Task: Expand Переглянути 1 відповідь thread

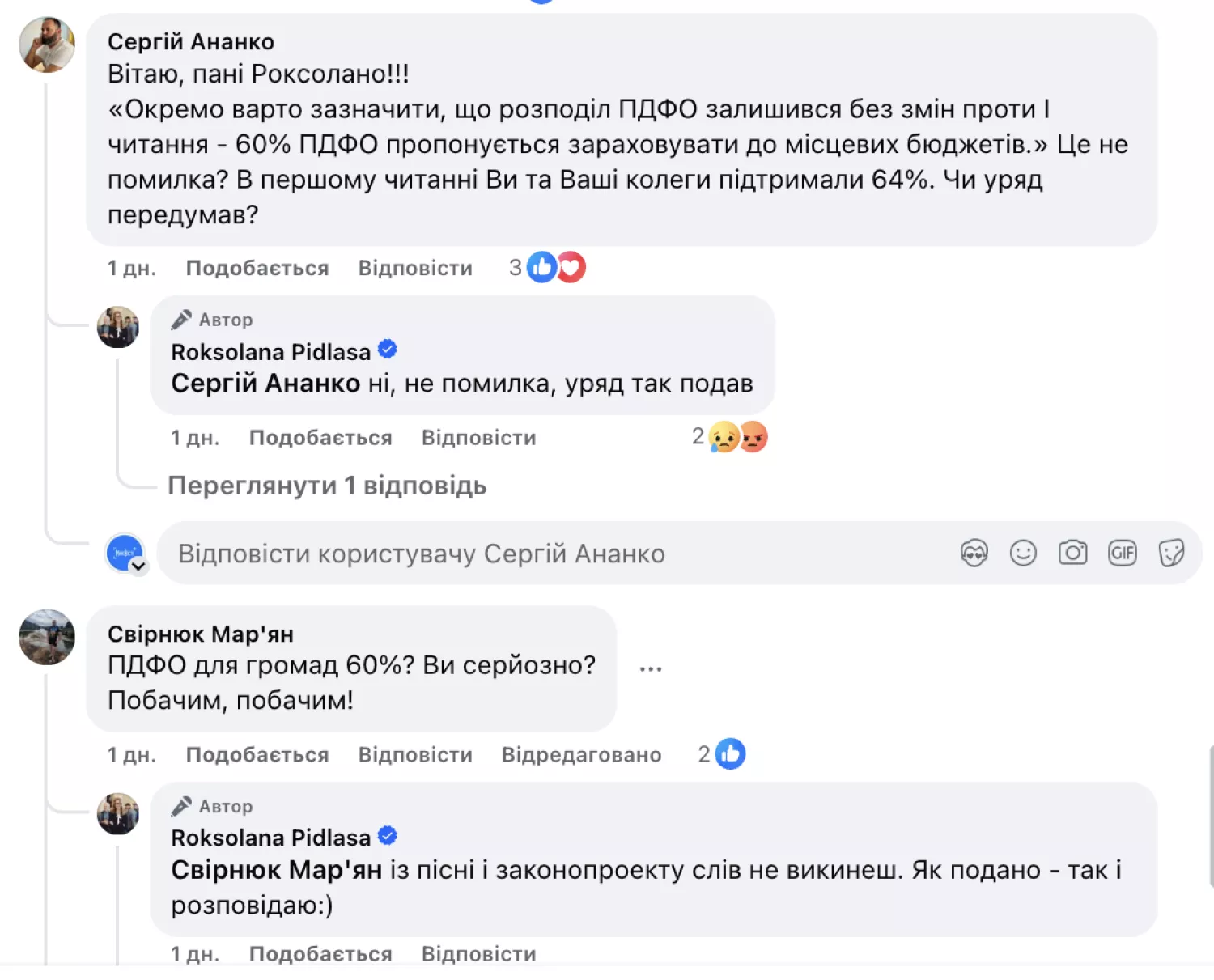Action: point(327,485)
